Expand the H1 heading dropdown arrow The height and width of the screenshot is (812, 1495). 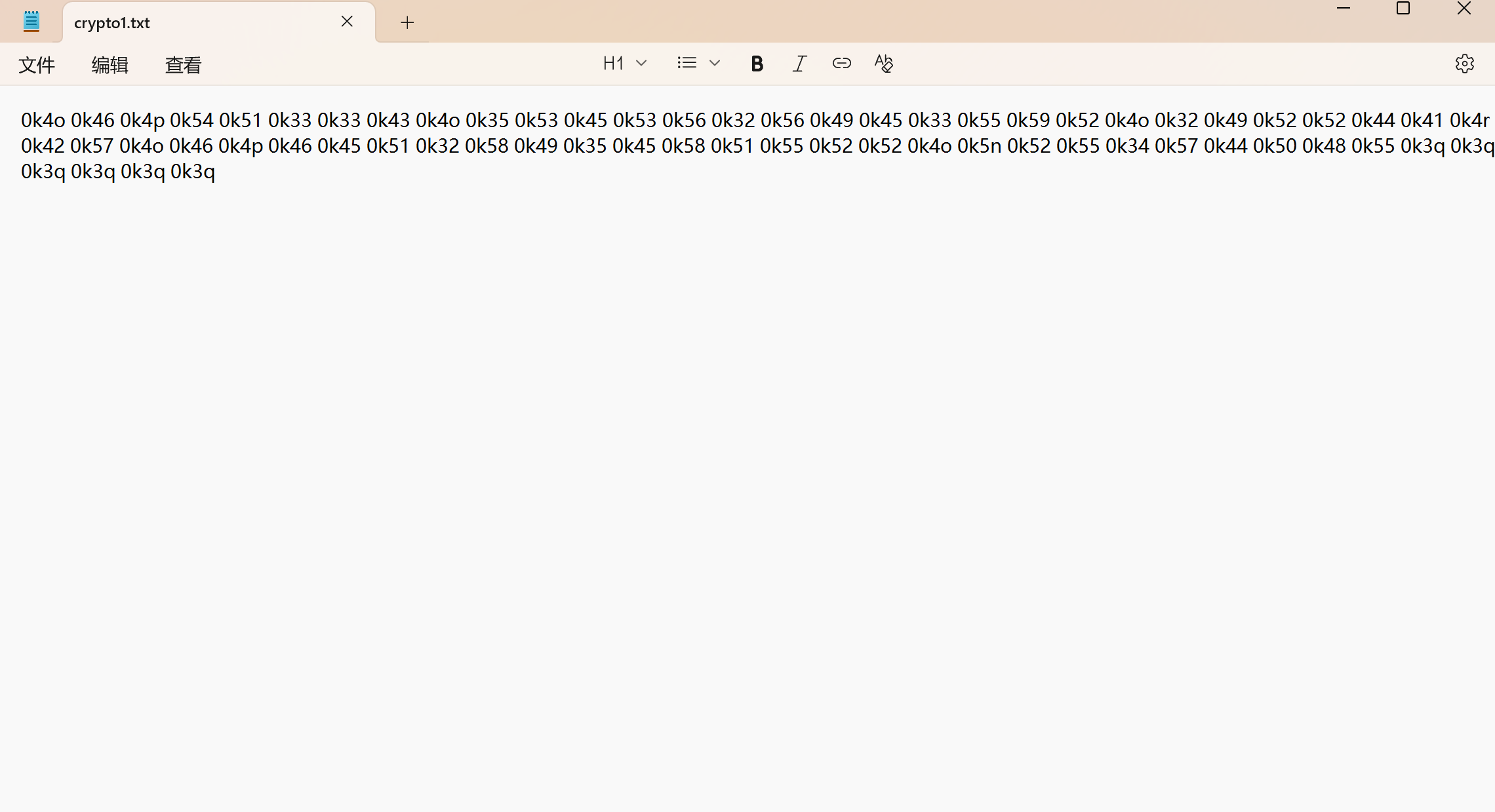[642, 64]
